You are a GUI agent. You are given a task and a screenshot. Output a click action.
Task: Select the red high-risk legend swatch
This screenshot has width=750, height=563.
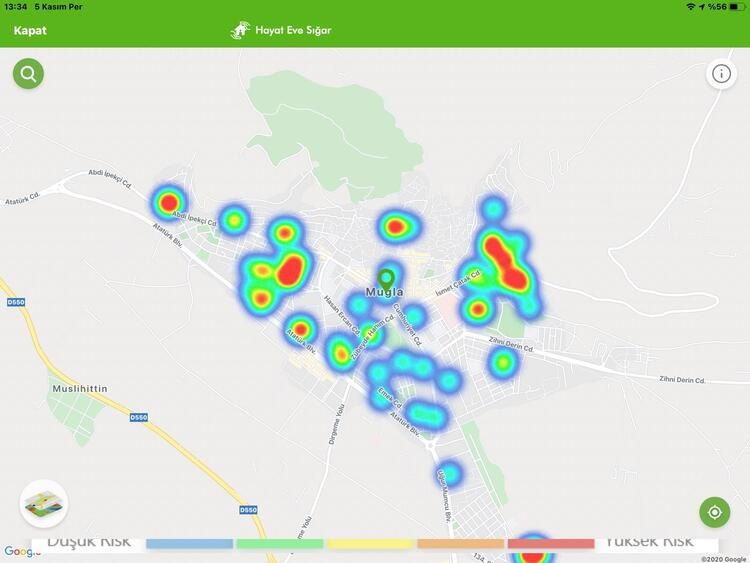click(551, 543)
